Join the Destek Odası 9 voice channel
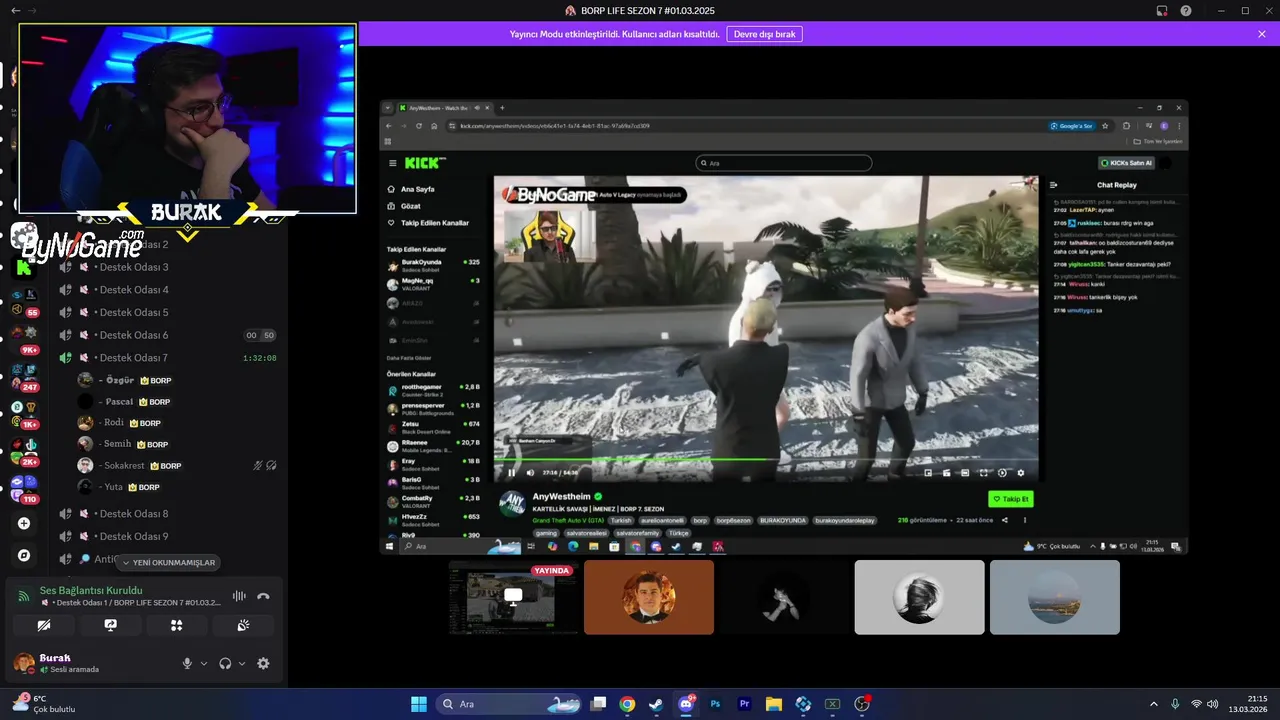Viewport: 1280px width, 720px height. point(167,536)
